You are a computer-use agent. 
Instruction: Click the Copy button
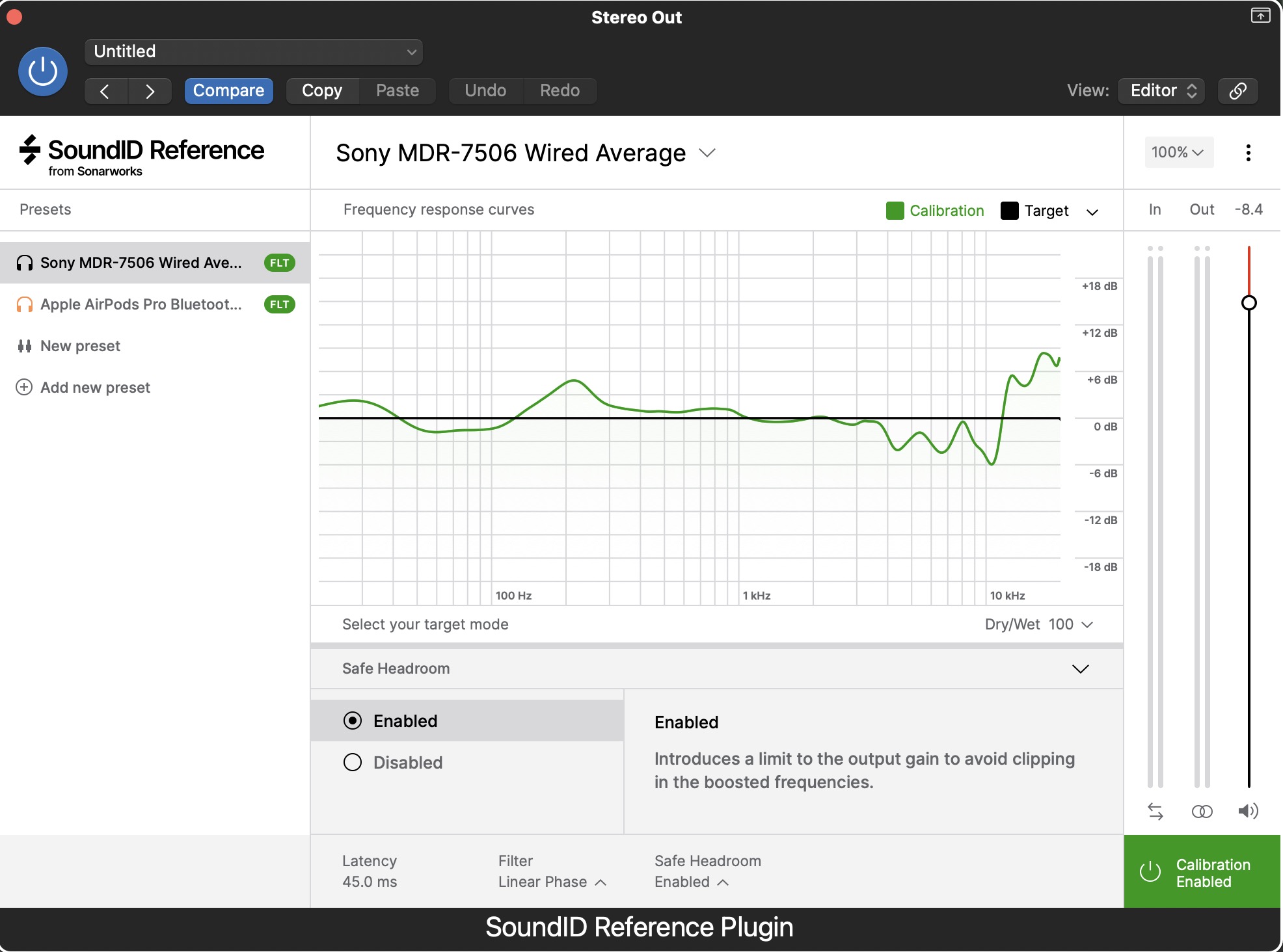point(322,91)
